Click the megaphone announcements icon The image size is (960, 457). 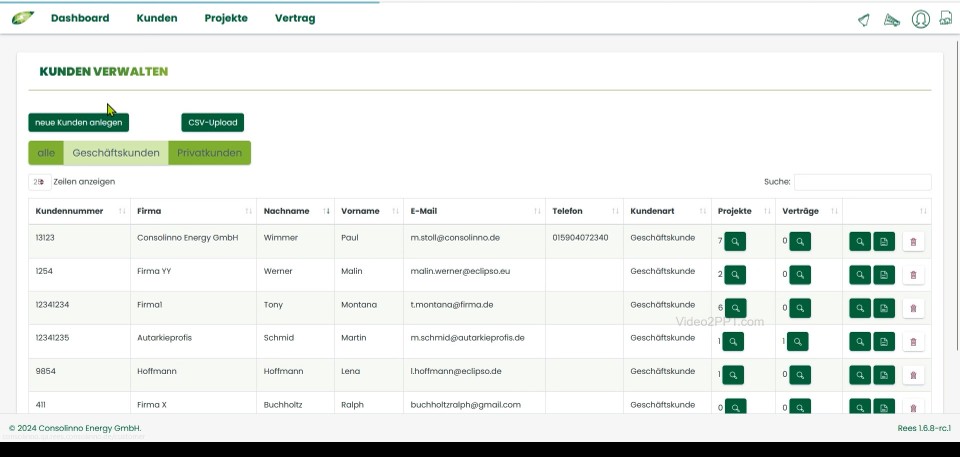892,20
